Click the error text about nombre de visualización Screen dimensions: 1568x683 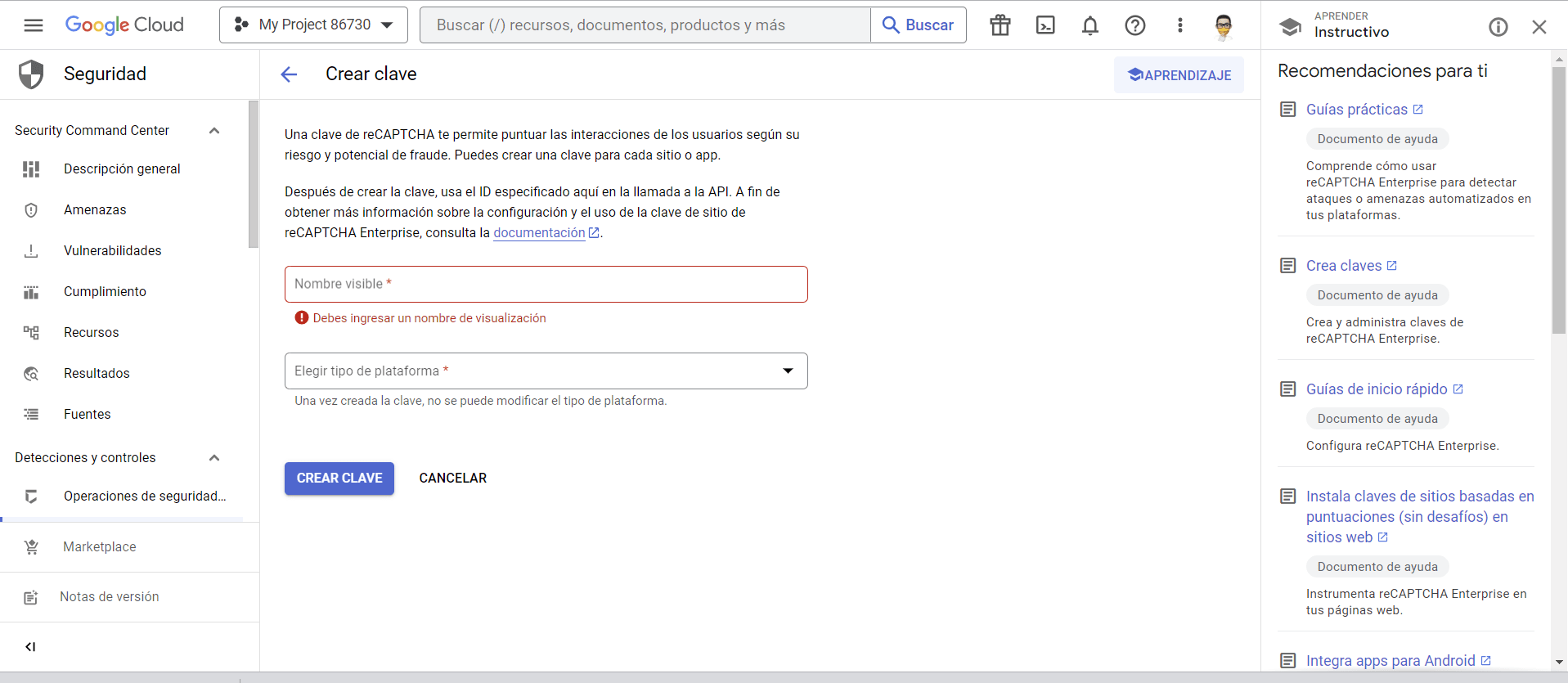pos(429,318)
